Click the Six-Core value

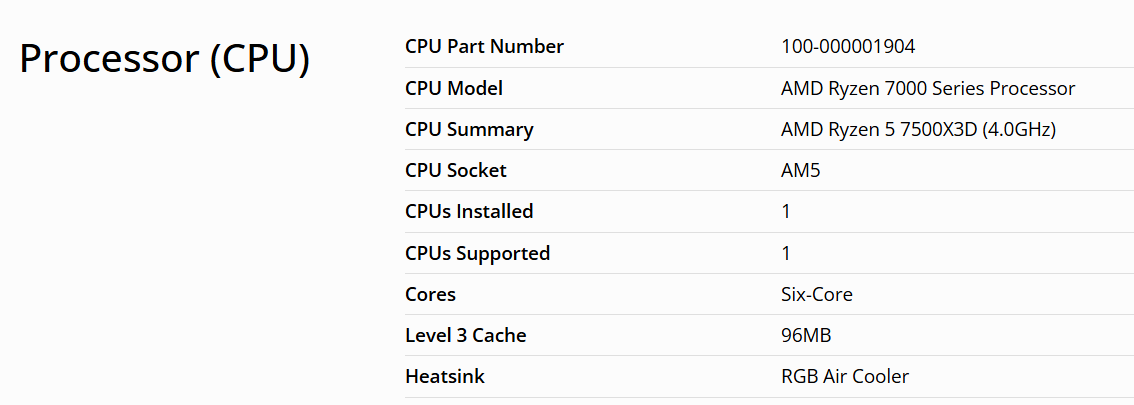coord(817,294)
